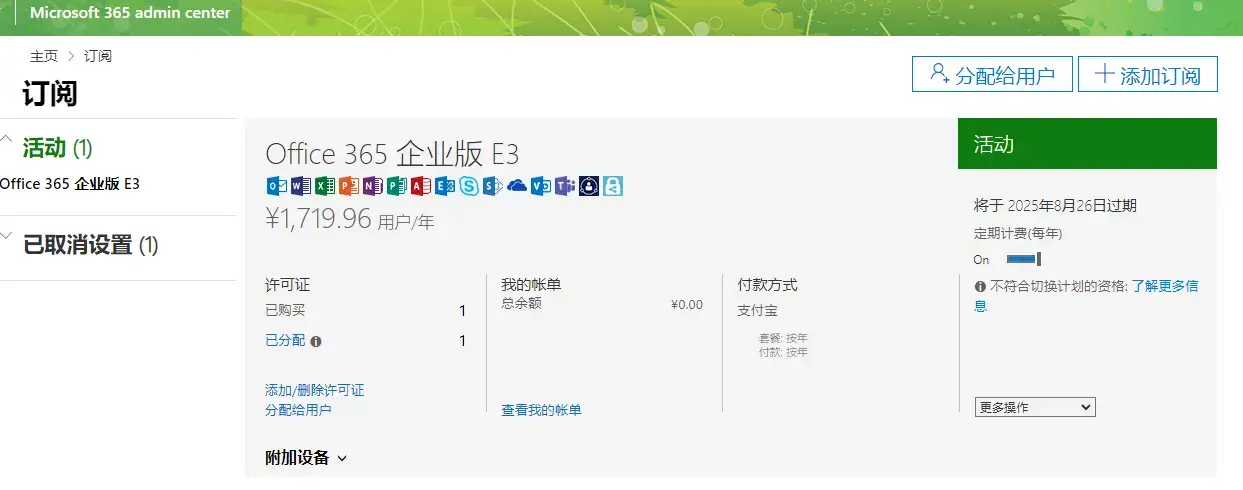This screenshot has width=1243, height=490.
Task: Click the ¥1,719.96 price text
Action: point(318,218)
